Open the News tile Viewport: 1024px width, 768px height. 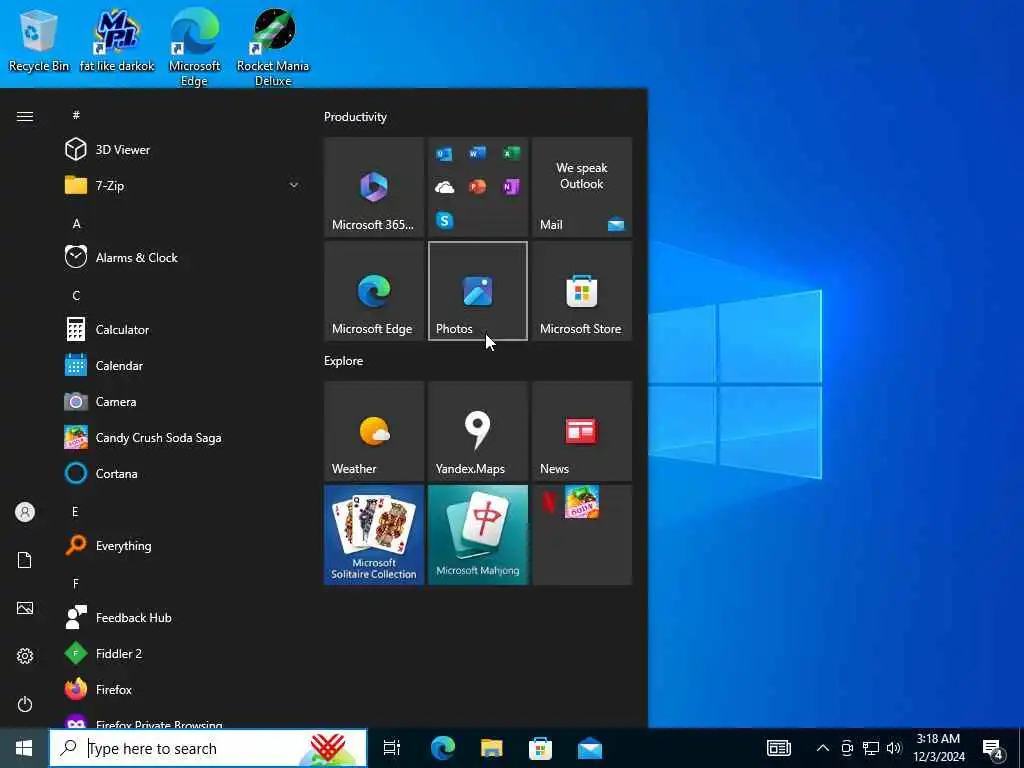click(582, 431)
